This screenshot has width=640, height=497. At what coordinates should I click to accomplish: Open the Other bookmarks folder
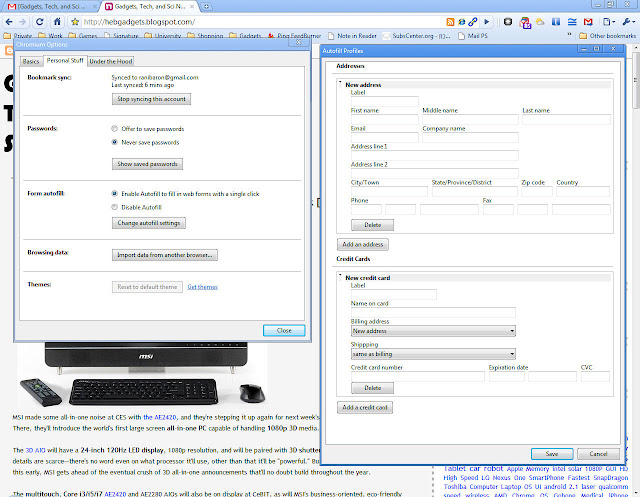click(x=608, y=36)
